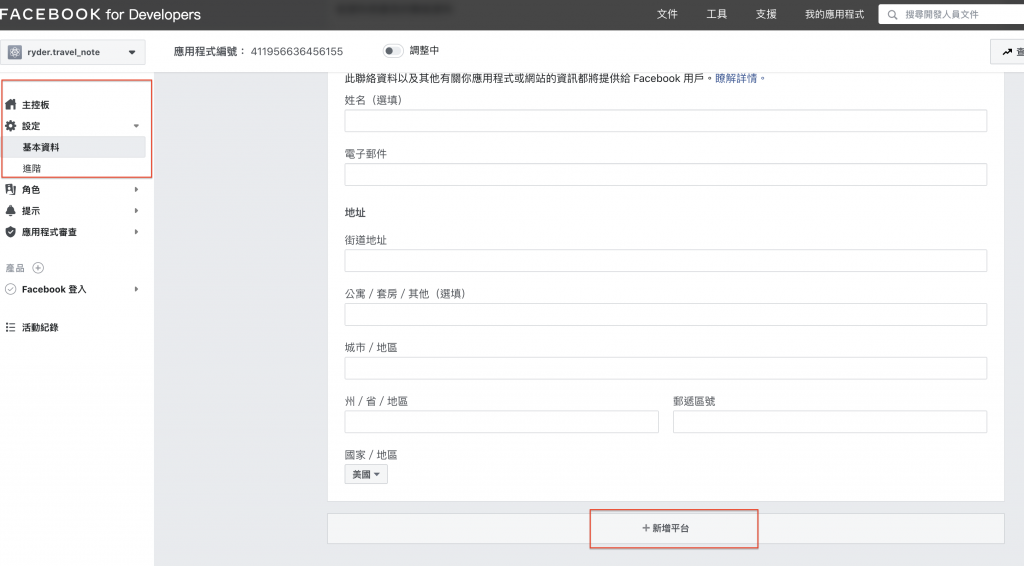Click the plus icon beside 產品
The height and width of the screenshot is (566, 1024).
coord(38,268)
